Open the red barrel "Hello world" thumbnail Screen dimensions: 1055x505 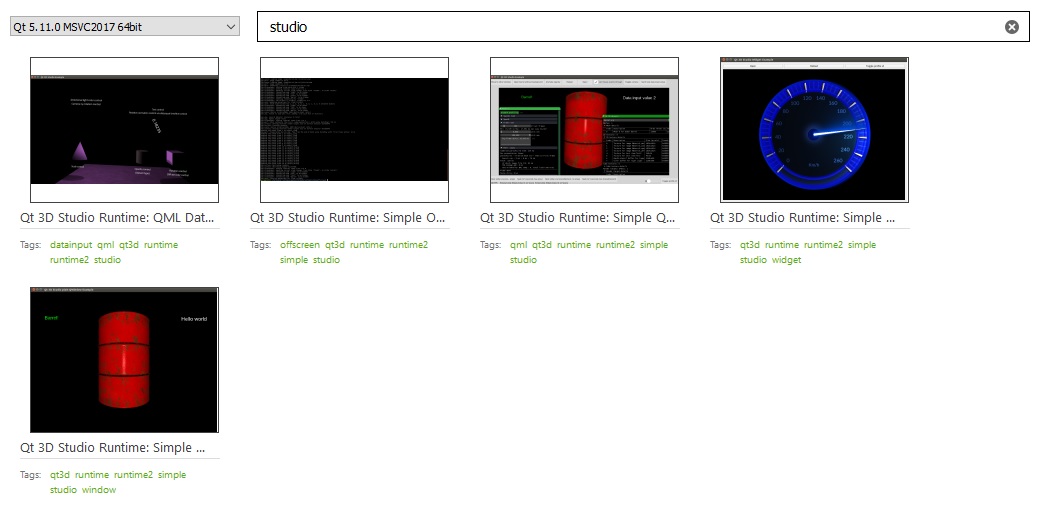[124, 360]
